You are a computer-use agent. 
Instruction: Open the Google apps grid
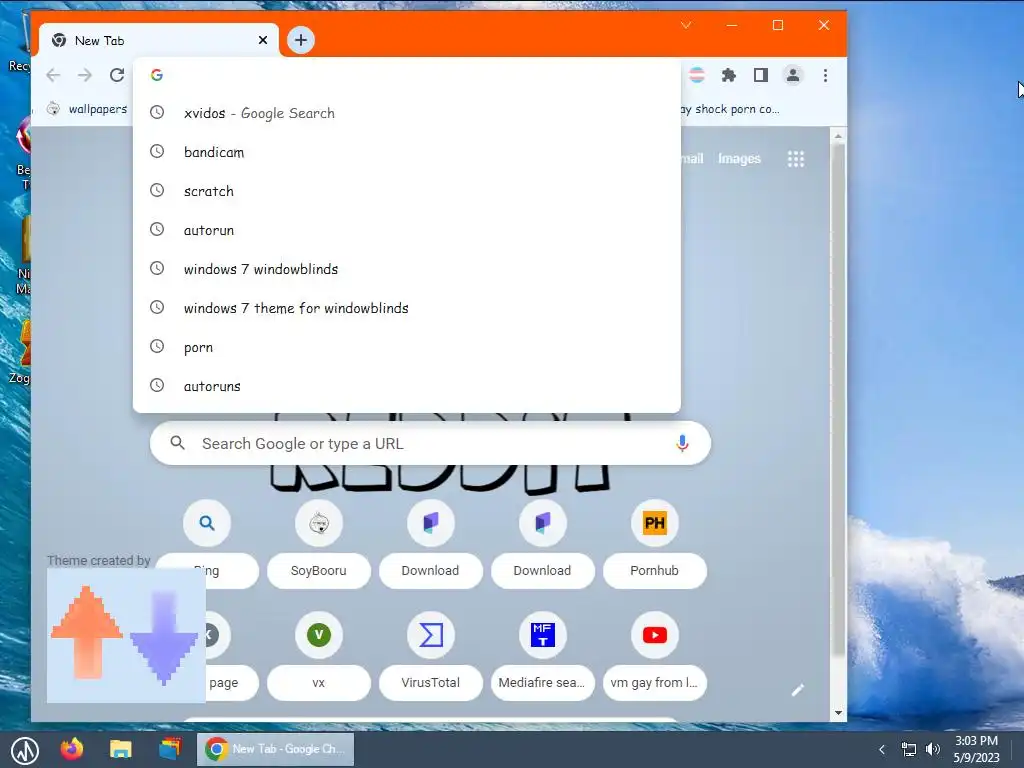pyautogui.click(x=795, y=159)
